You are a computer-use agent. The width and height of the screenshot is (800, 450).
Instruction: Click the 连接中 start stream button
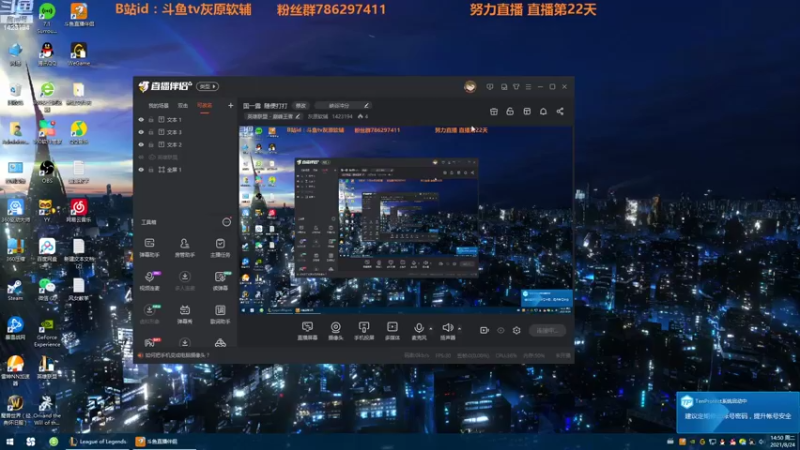[x=547, y=331]
